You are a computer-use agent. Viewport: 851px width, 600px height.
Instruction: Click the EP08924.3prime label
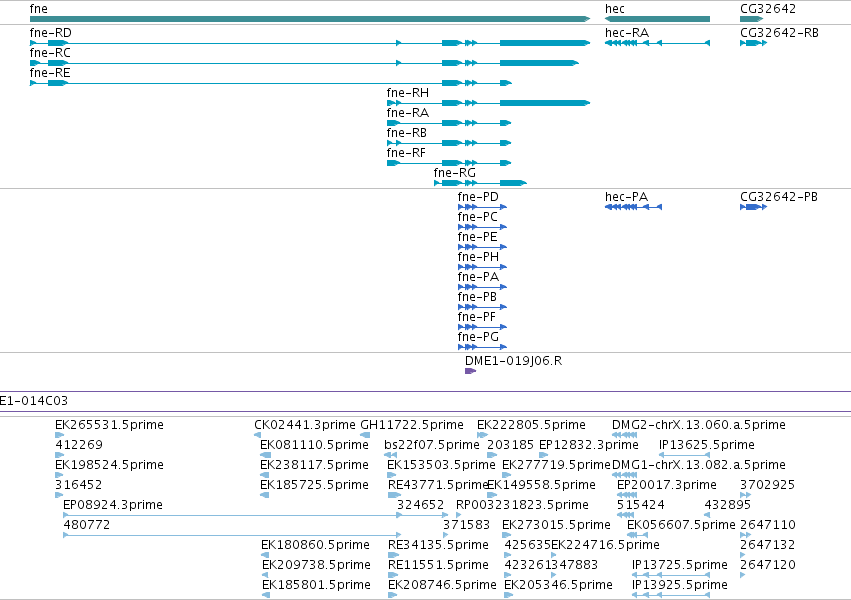(x=113, y=505)
